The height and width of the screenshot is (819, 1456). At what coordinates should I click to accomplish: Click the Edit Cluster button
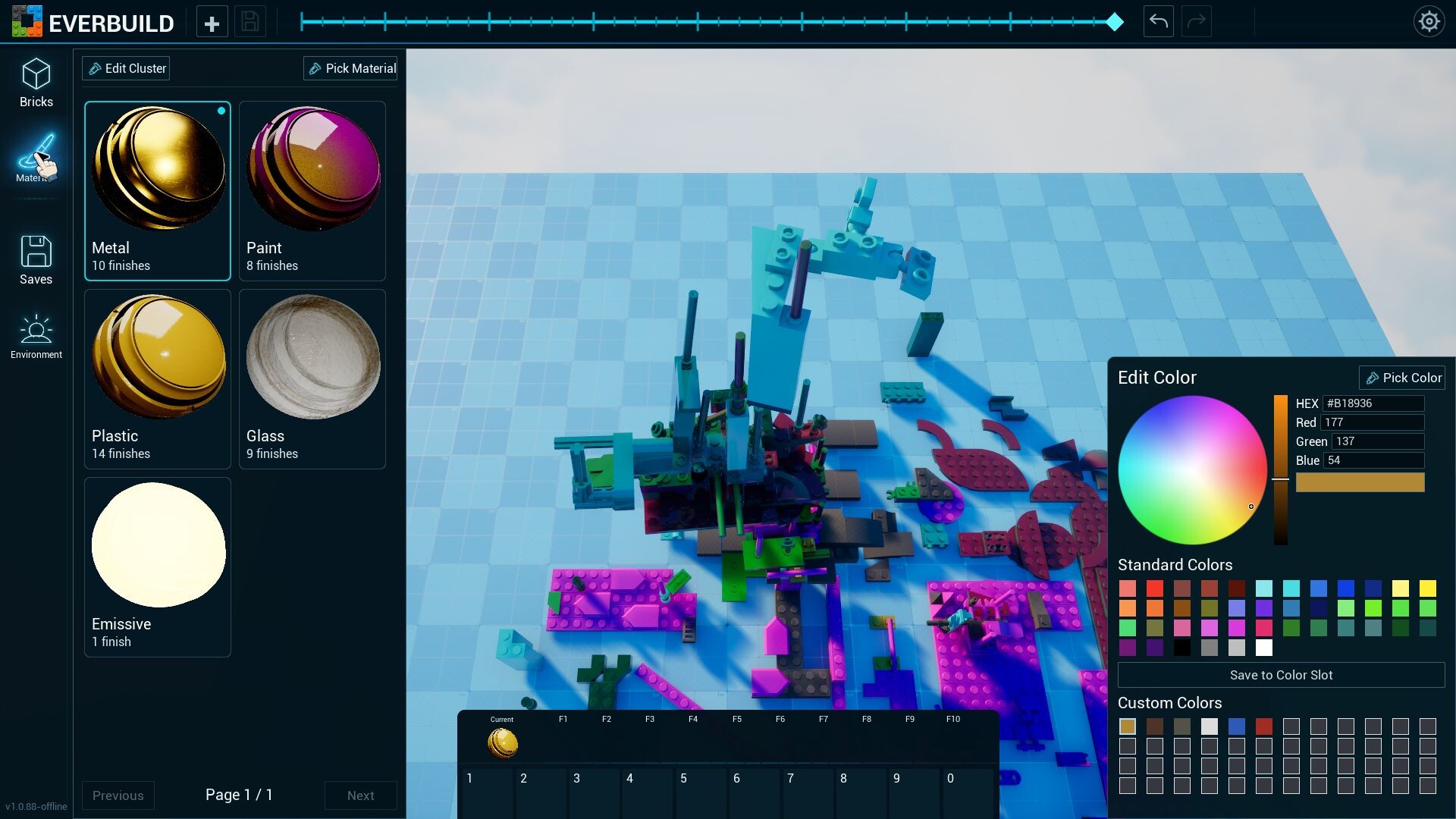[126, 68]
